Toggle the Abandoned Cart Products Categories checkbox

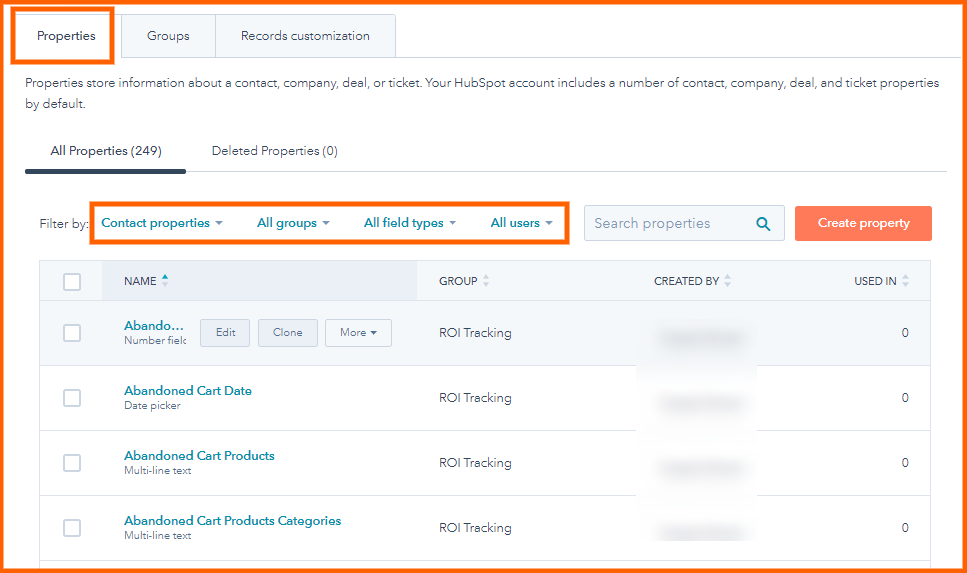coord(72,528)
